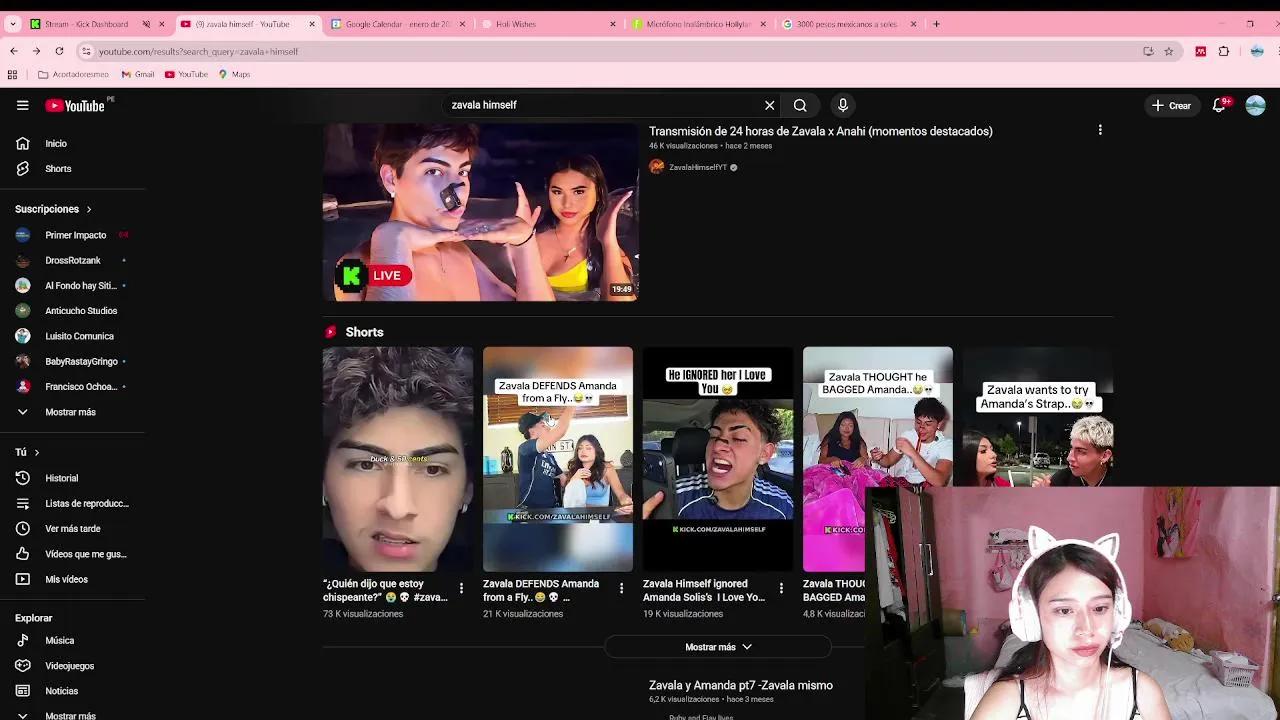The width and height of the screenshot is (1280, 720).
Task: Start voice search with the microphone
Action: 843,105
